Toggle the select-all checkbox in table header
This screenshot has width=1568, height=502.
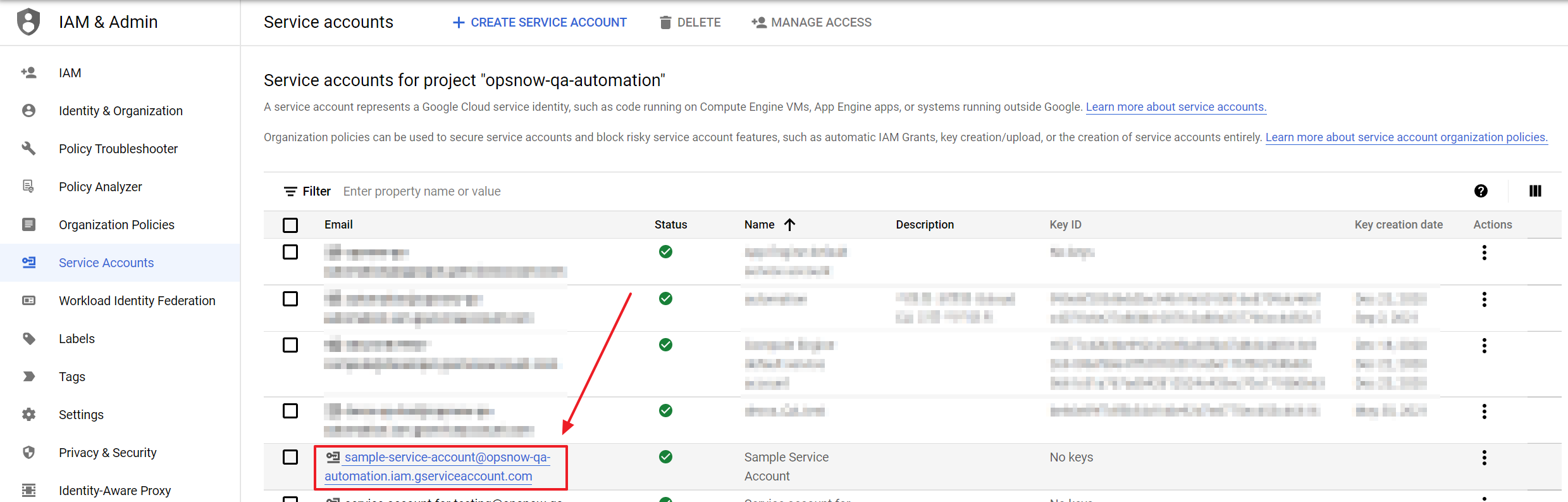tap(290, 225)
